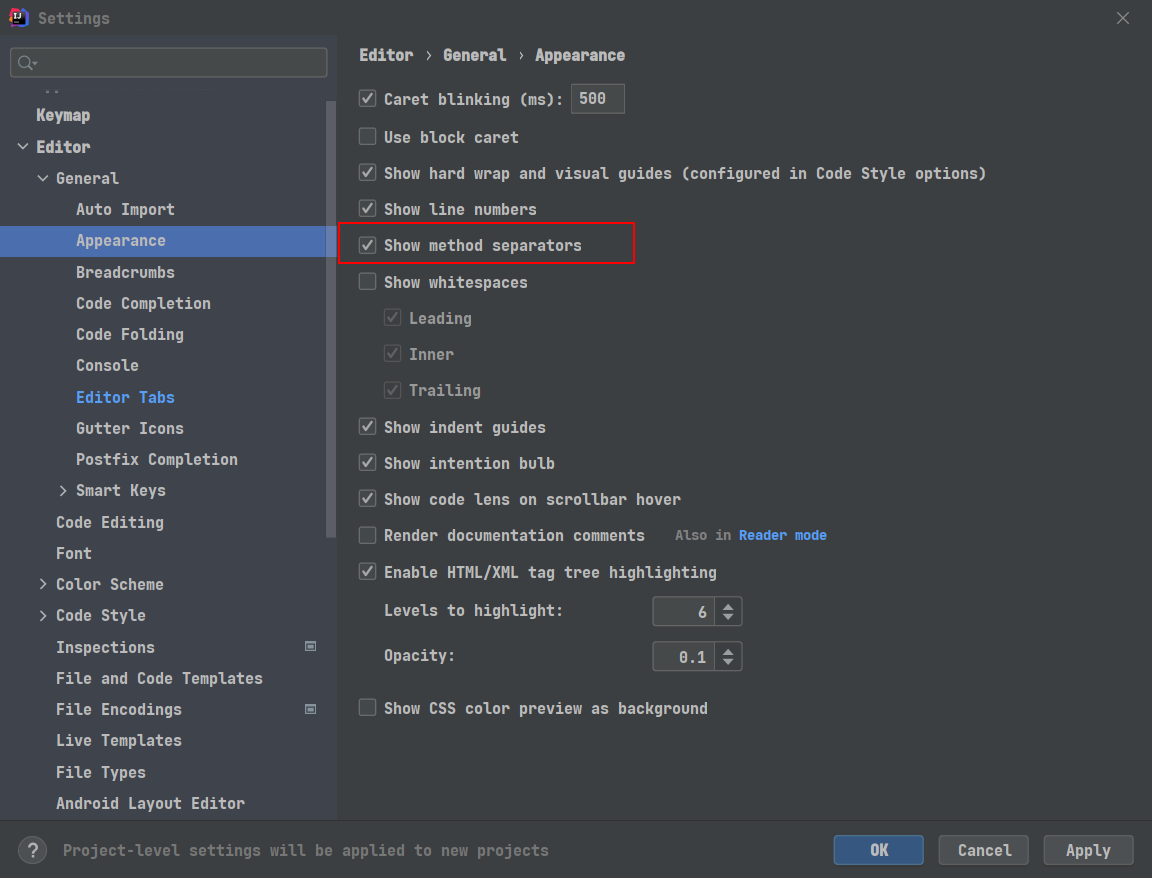Viewport: 1152px width, 878px height.
Task: Click the Apply button
Action: click(1088, 850)
